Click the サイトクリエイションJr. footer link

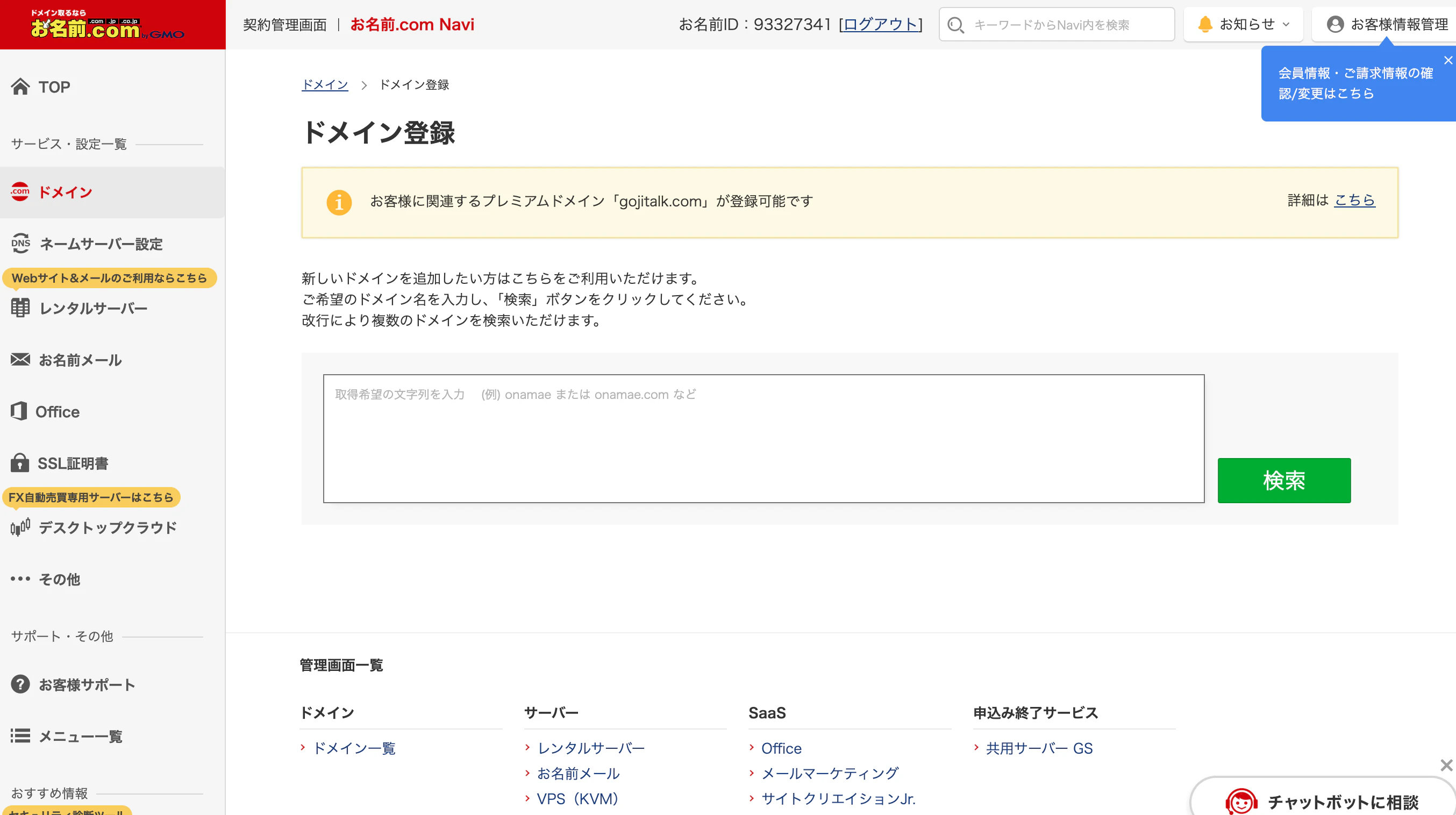point(838,799)
